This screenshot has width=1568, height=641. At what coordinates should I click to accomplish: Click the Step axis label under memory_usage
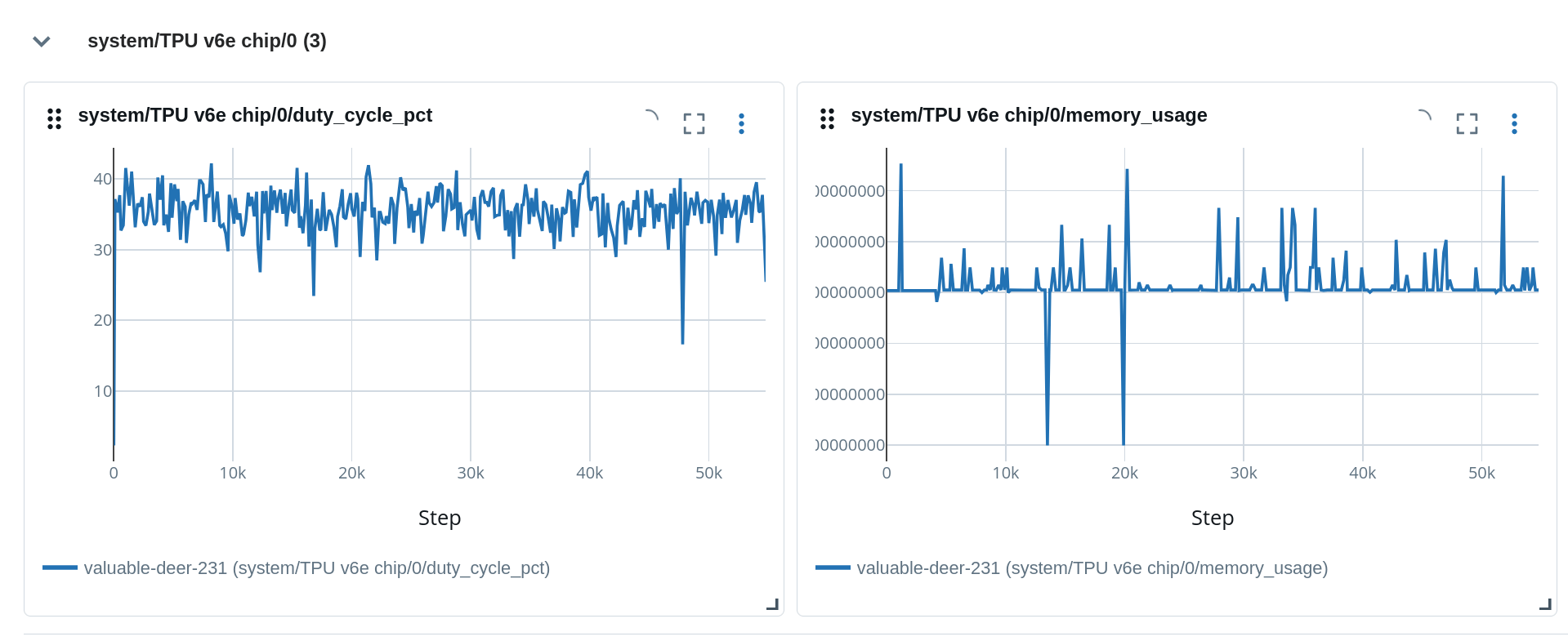click(1213, 518)
